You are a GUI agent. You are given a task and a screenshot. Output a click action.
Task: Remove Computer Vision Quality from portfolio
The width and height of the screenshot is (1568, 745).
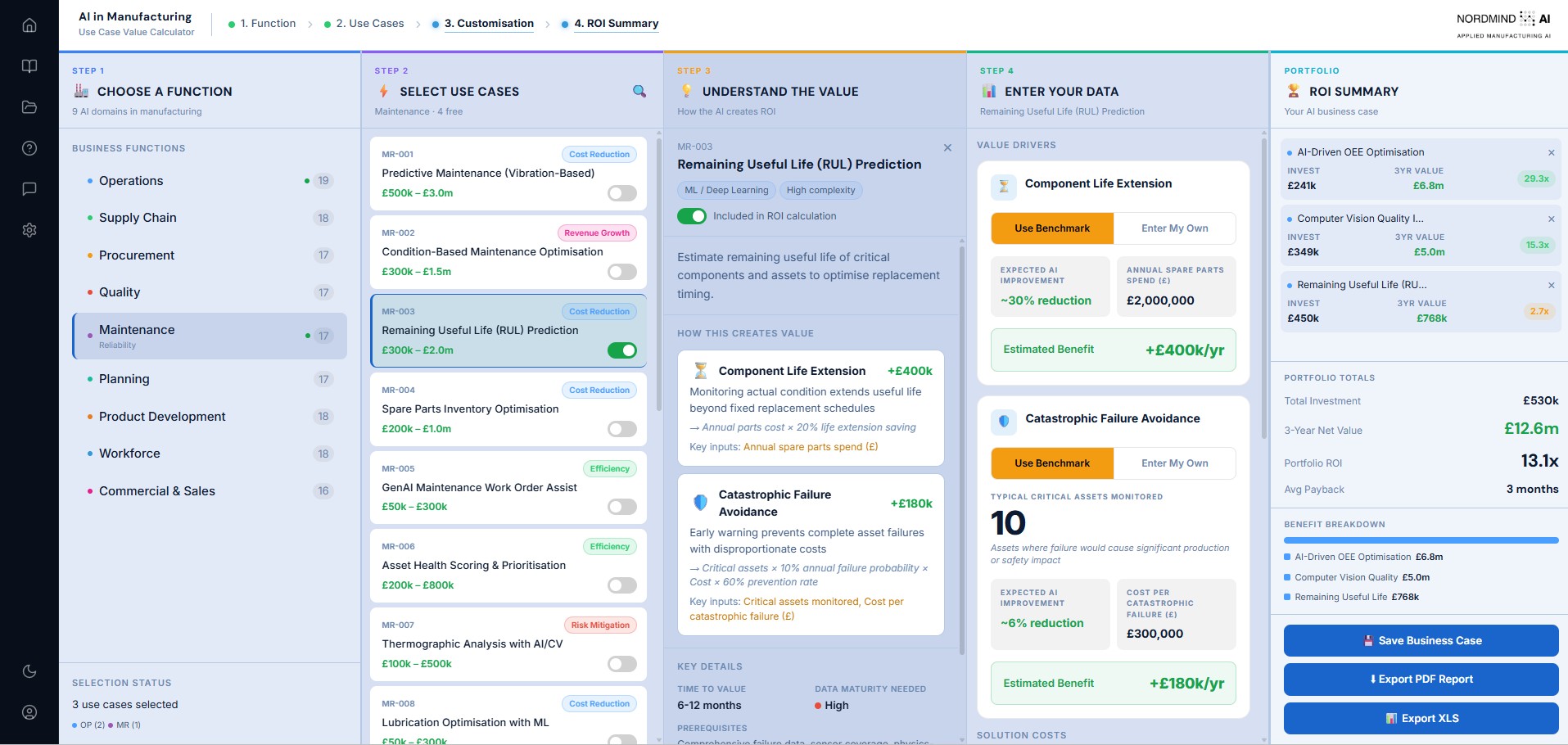pos(1551,219)
